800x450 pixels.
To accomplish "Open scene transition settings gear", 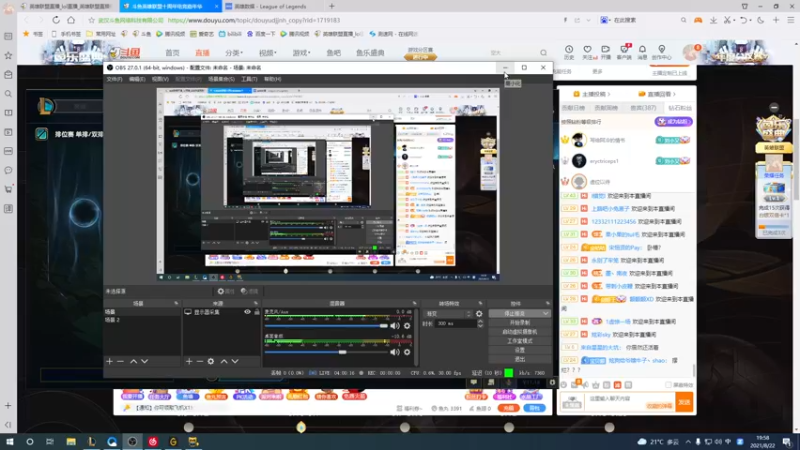I will click(x=479, y=314).
